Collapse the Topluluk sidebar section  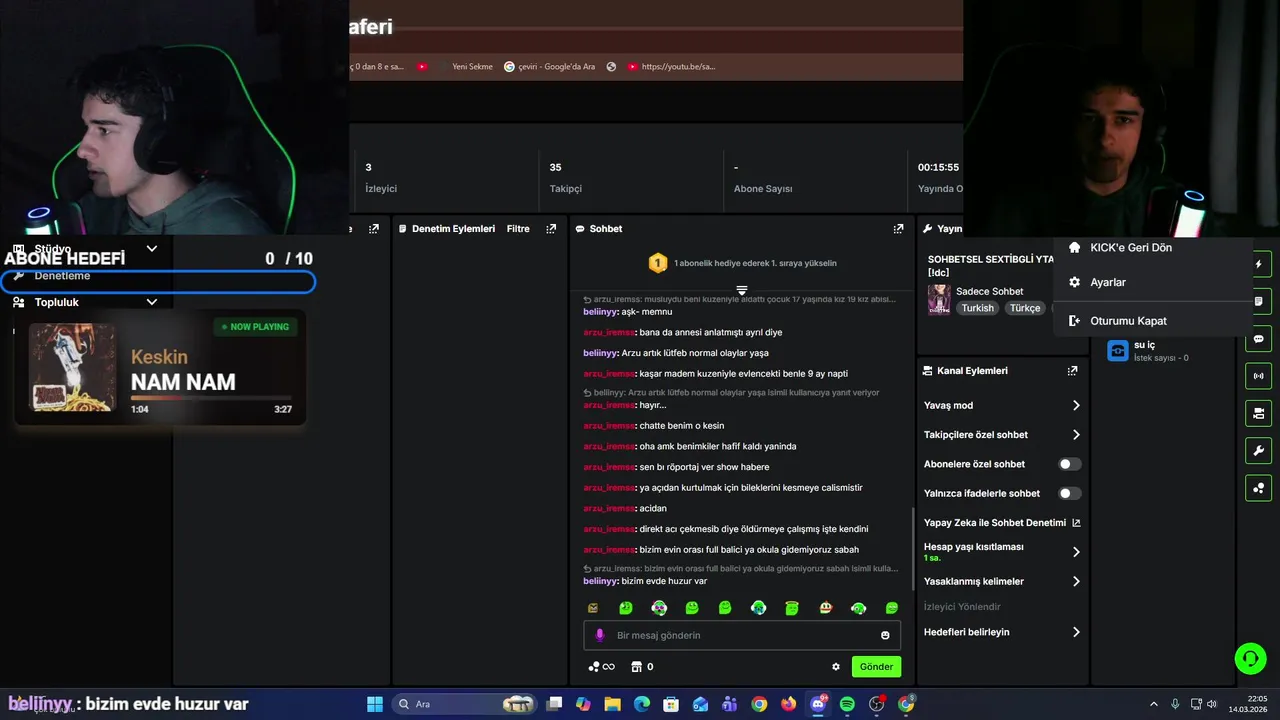[x=152, y=302]
